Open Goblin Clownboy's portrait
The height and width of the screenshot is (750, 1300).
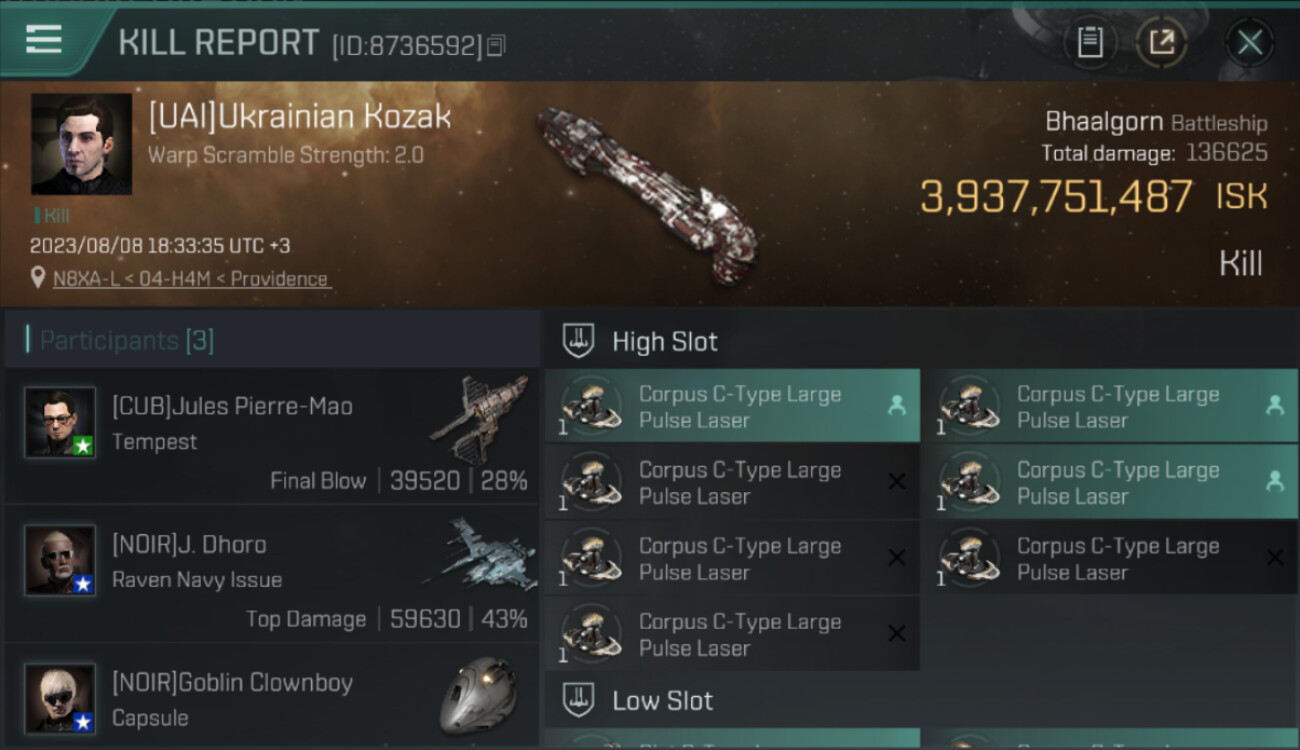tap(60, 697)
